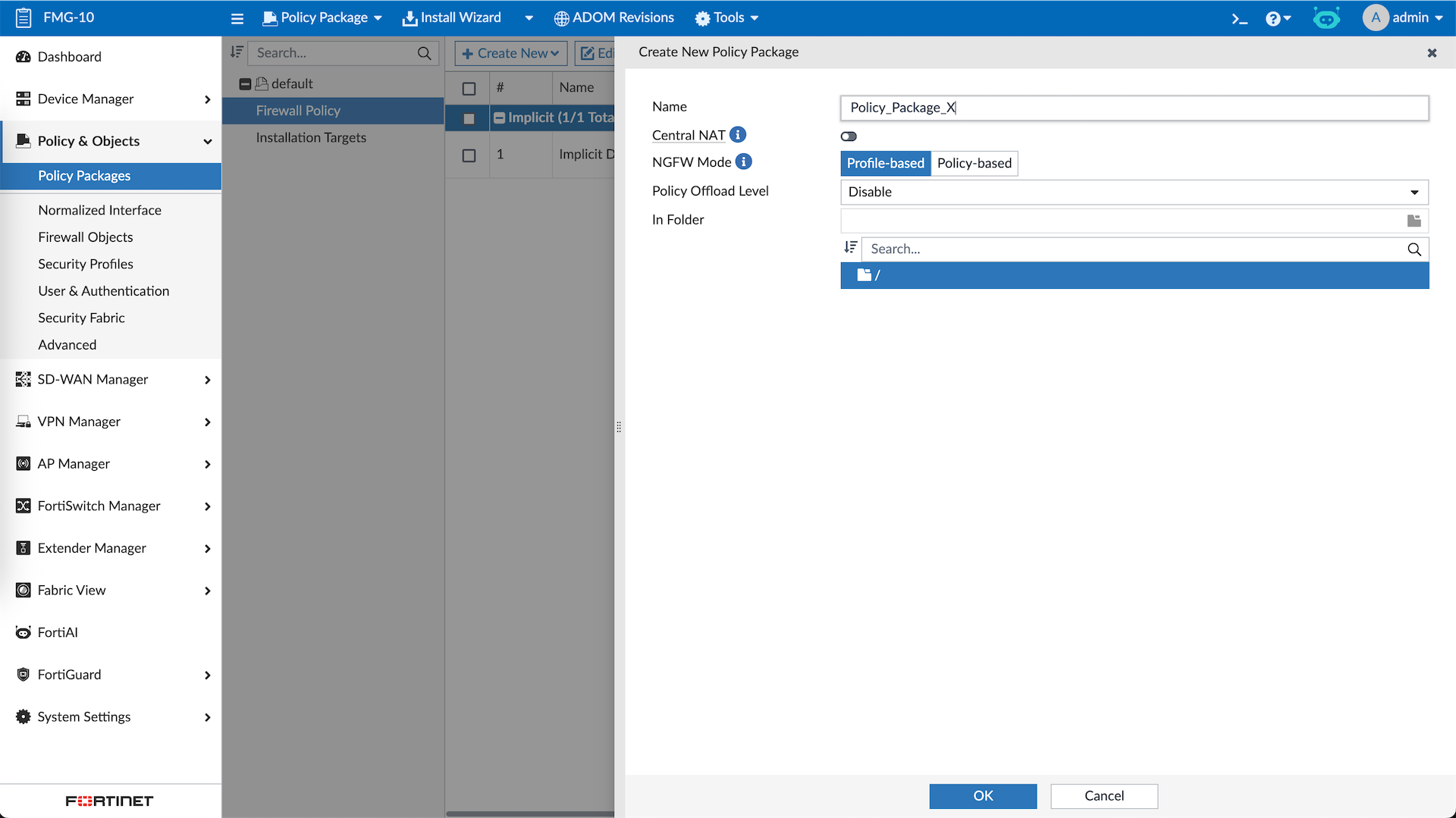Viewport: 1456px width, 818px height.
Task: Click the Name input field
Action: 1134,108
